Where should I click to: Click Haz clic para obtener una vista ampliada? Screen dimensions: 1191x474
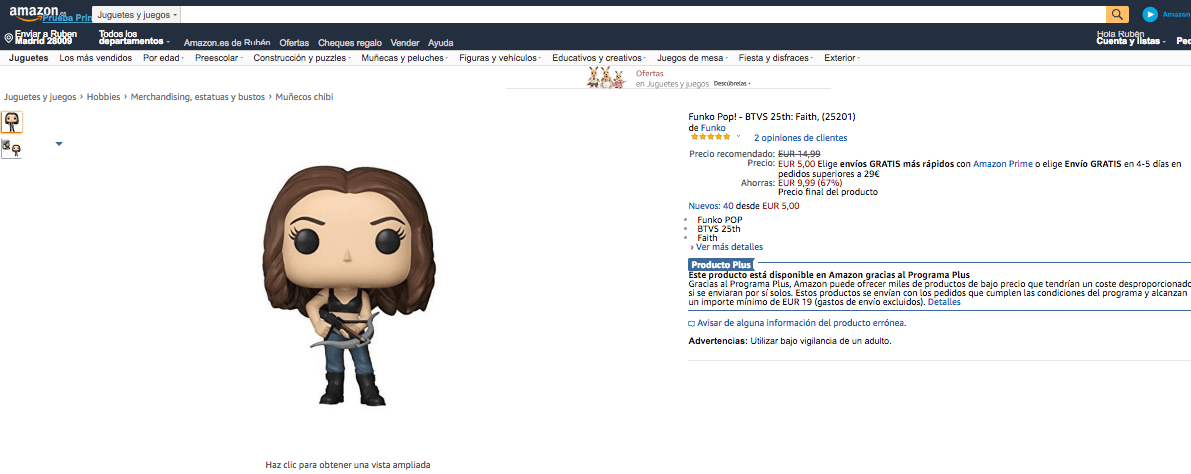tap(348, 464)
